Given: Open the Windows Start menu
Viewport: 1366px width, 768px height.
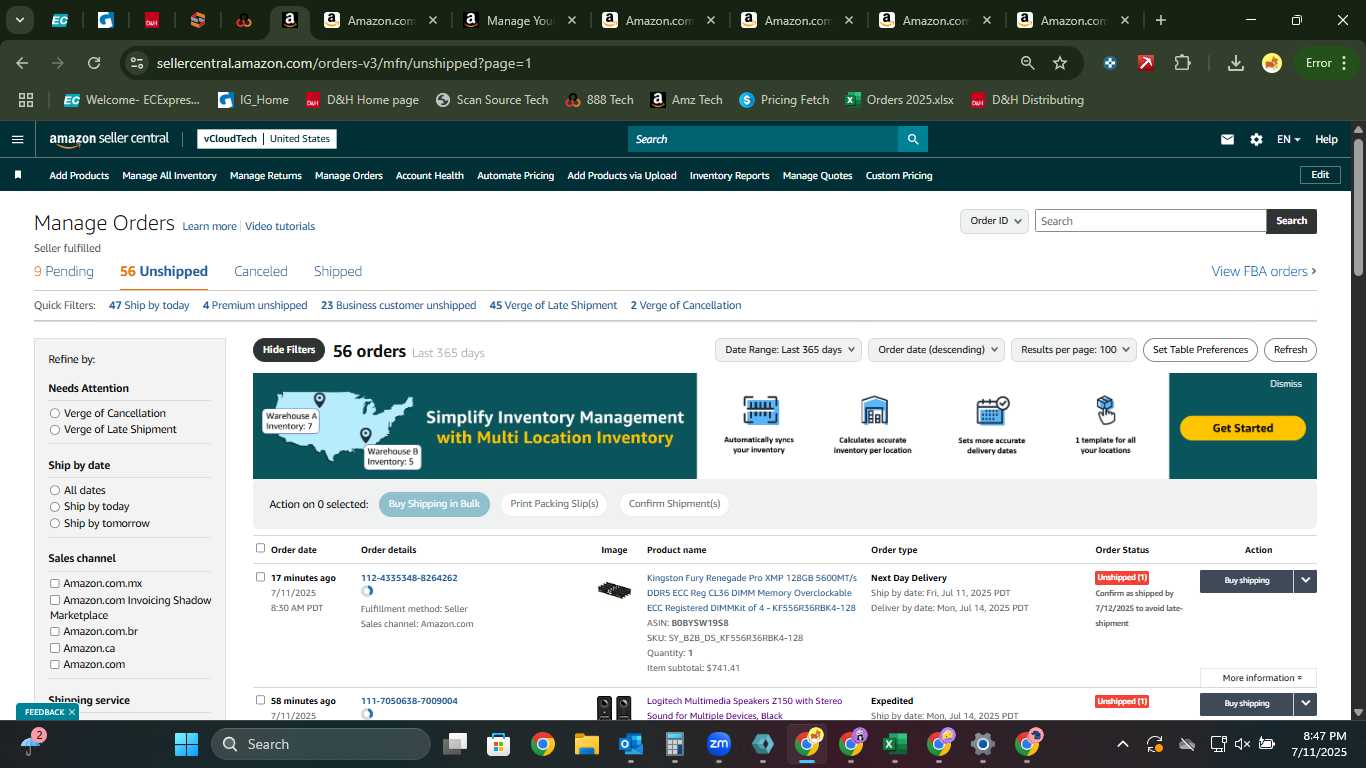Looking at the screenshot, I should (186, 744).
